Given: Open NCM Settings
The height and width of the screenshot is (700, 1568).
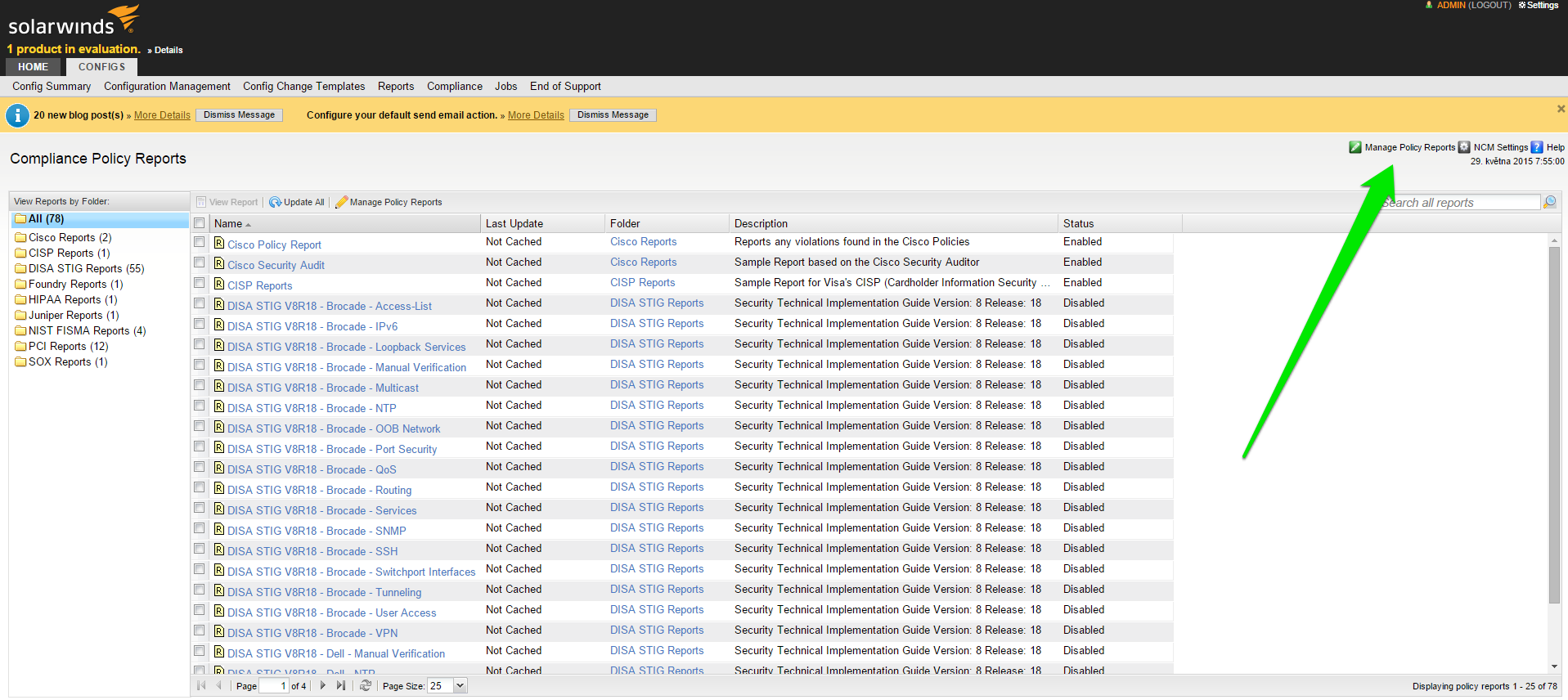Looking at the screenshot, I should 1493,147.
